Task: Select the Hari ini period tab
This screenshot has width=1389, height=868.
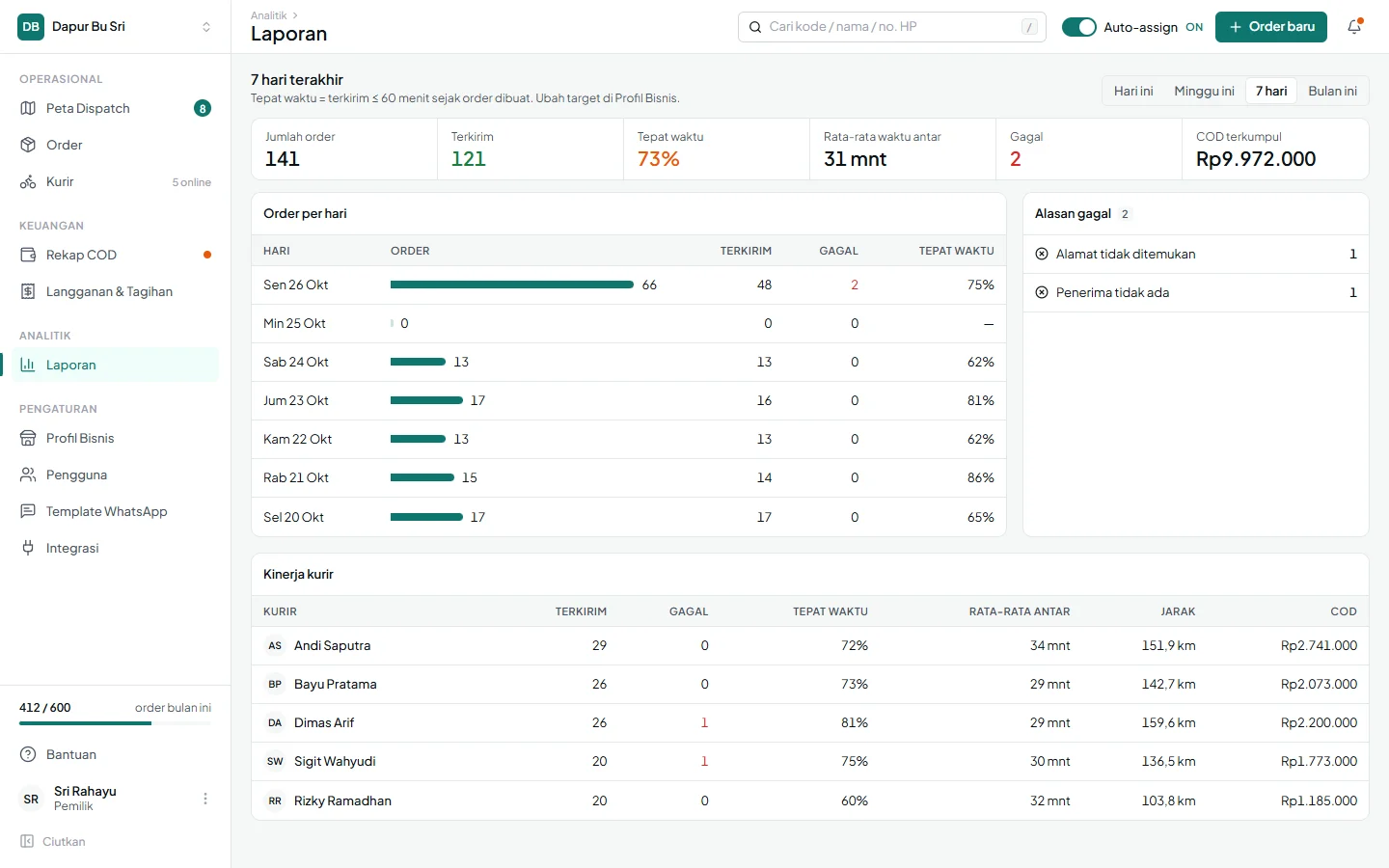Action: [1133, 91]
